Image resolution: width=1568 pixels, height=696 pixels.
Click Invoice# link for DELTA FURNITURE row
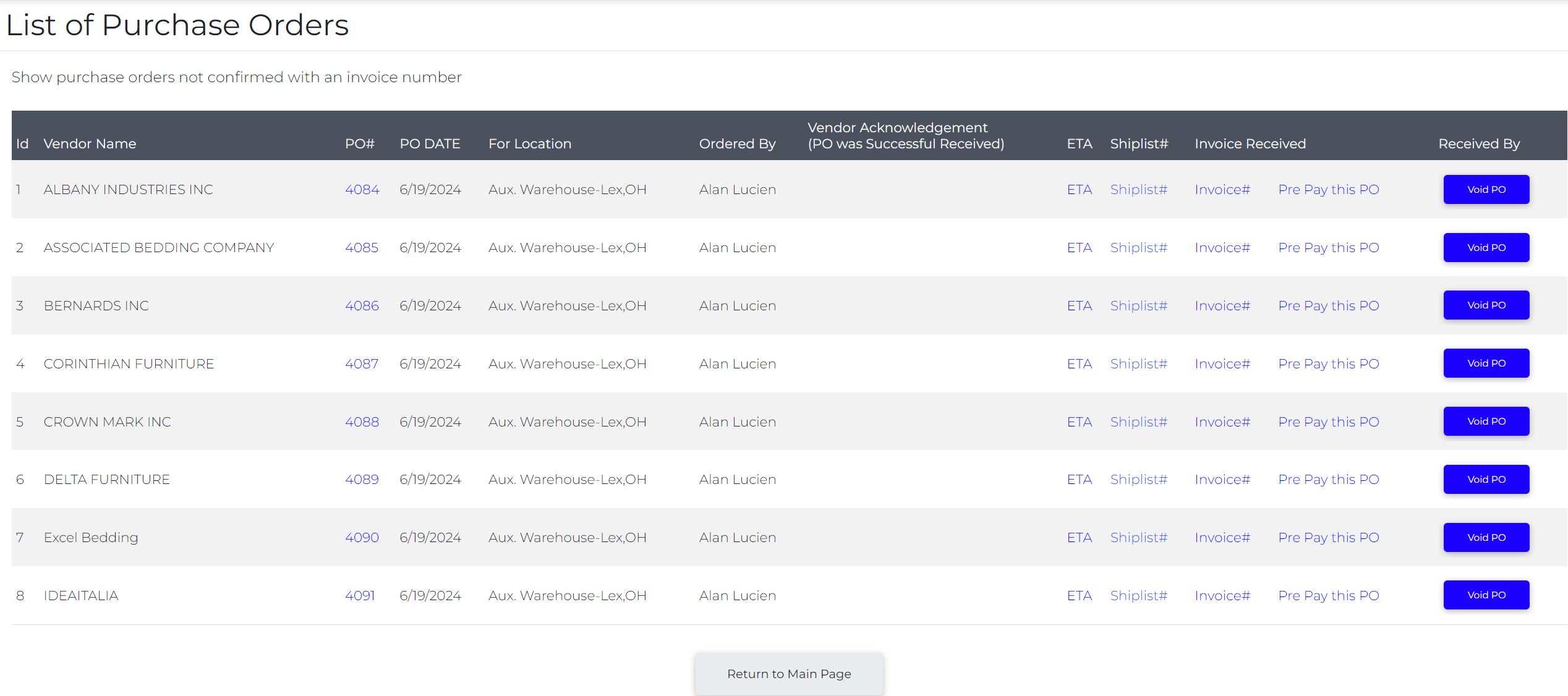(1222, 480)
